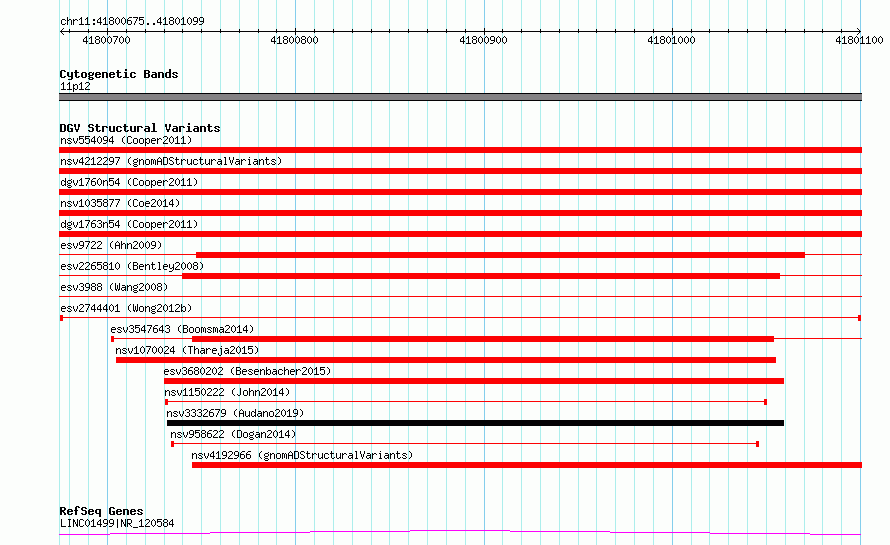
Task: Click the 41801100 ruler tick label
Action: click(859, 40)
